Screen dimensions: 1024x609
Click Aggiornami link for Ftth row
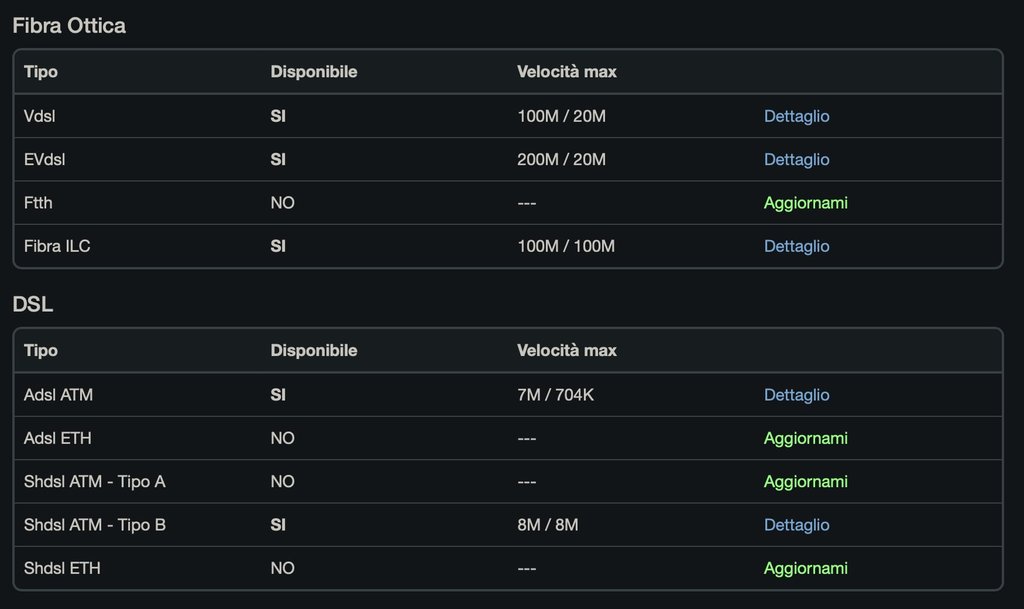805,203
